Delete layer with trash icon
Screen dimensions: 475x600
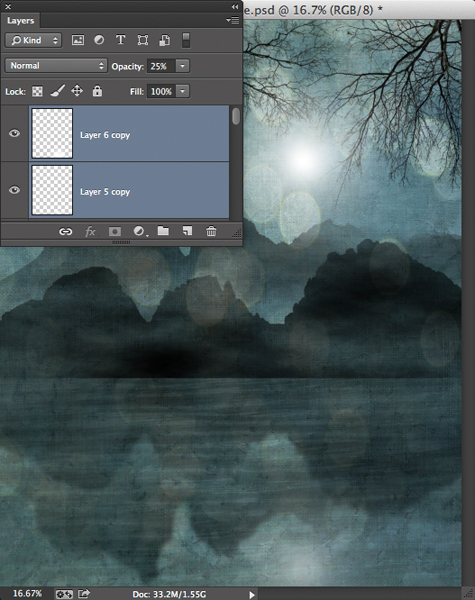(x=211, y=231)
